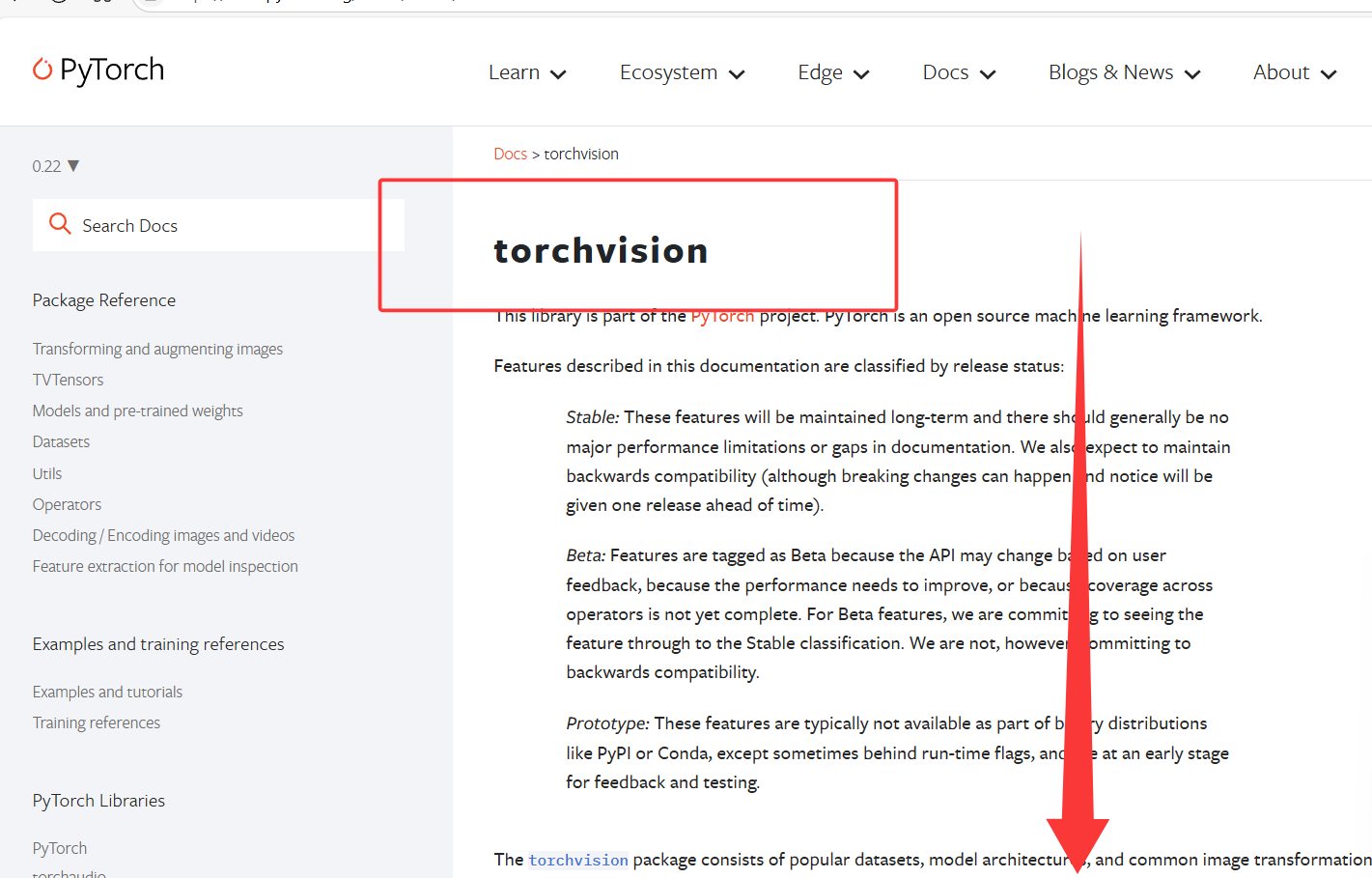The image size is (1372, 878).
Task: Open the Utils reference page
Action: [x=47, y=473]
